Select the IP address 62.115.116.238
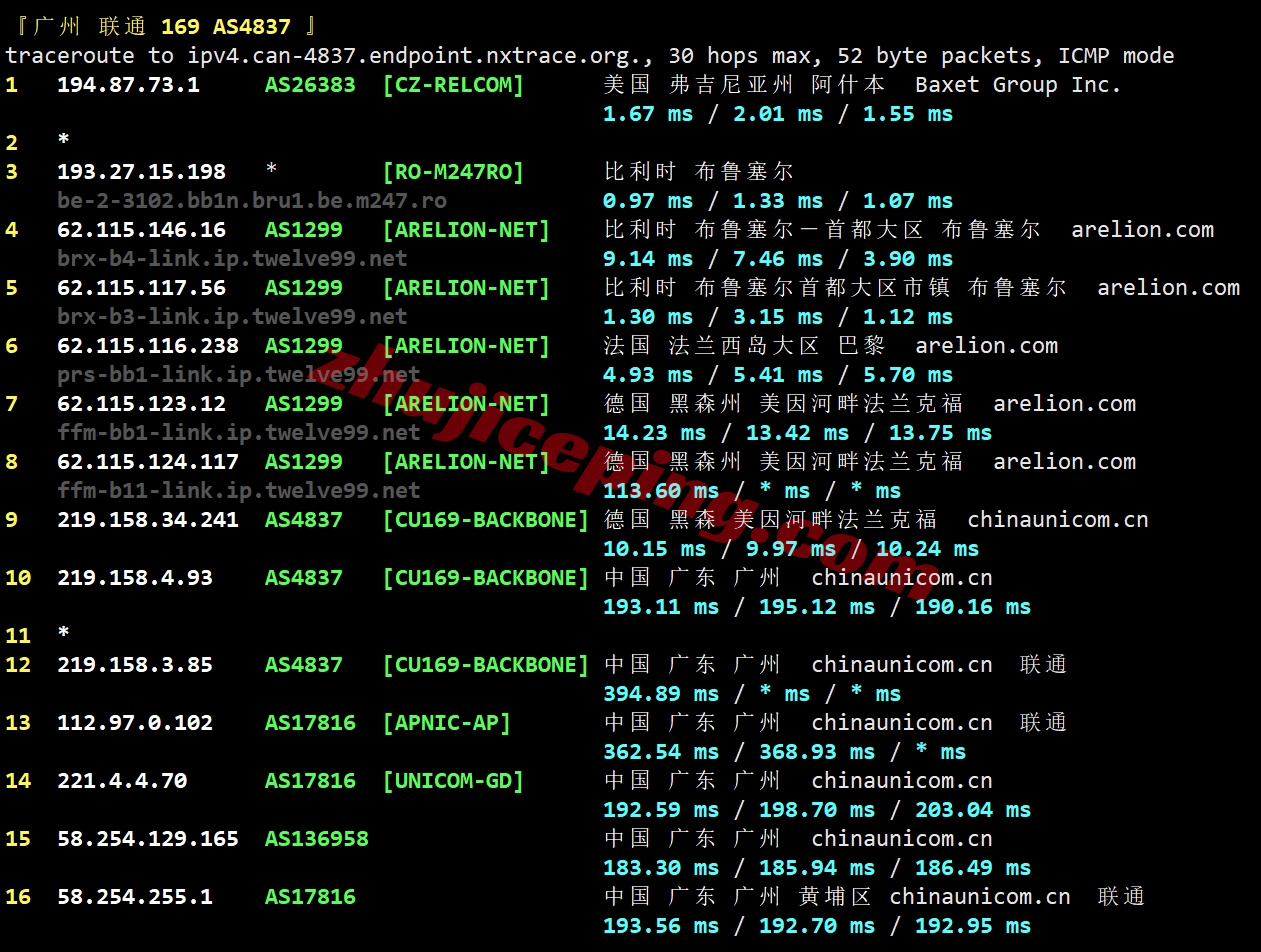The width and height of the screenshot is (1261, 952). (148, 346)
